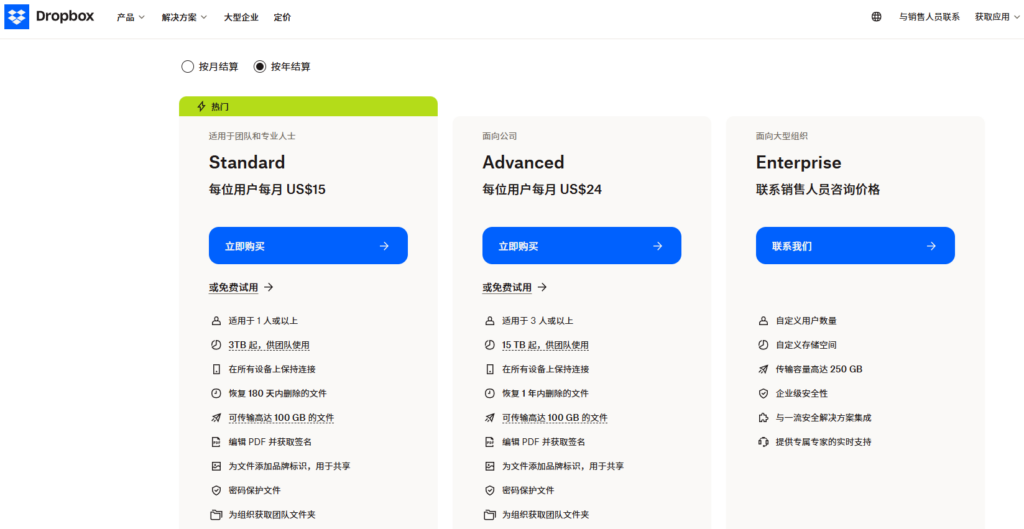Click 与销售人员联系 link in header
Viewport: 1024px width, 529px height.
(929, 17)
